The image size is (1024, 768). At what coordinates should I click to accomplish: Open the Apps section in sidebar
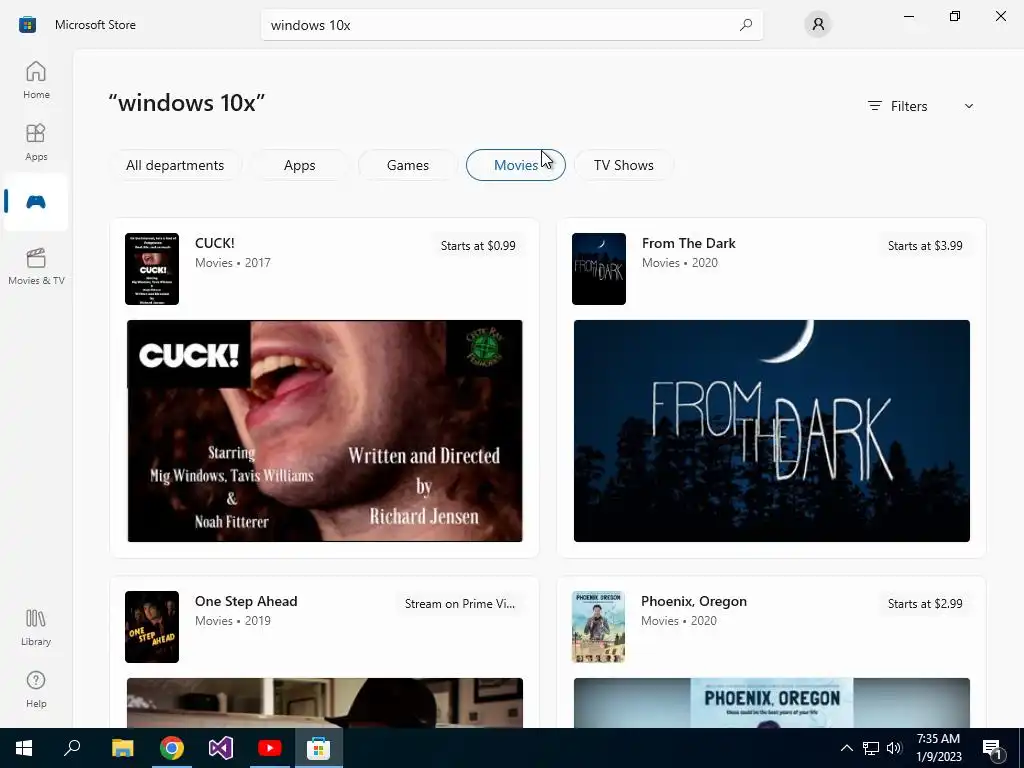(x=36, y=142)
